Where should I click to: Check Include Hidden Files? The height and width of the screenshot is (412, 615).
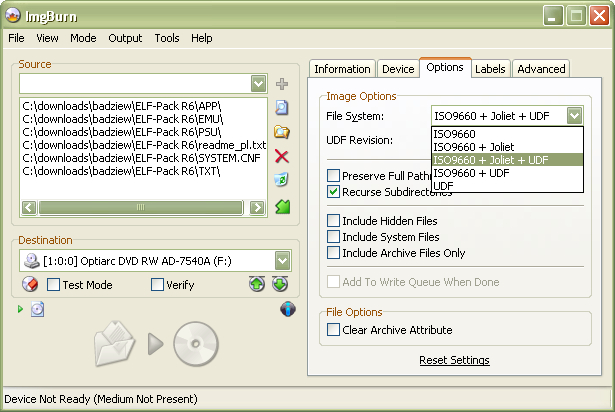point(333,221)
